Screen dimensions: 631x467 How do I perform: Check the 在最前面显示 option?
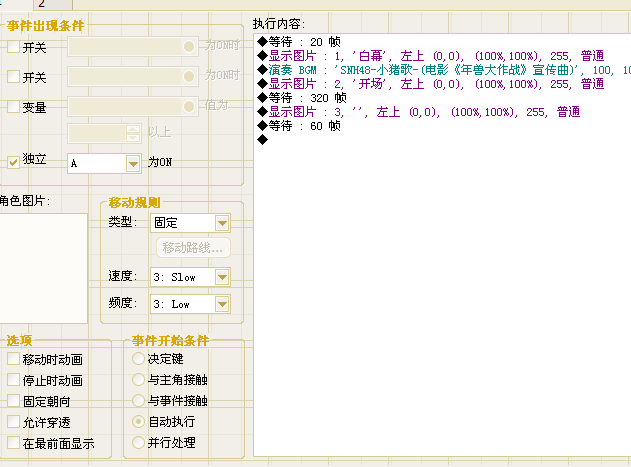13,442
